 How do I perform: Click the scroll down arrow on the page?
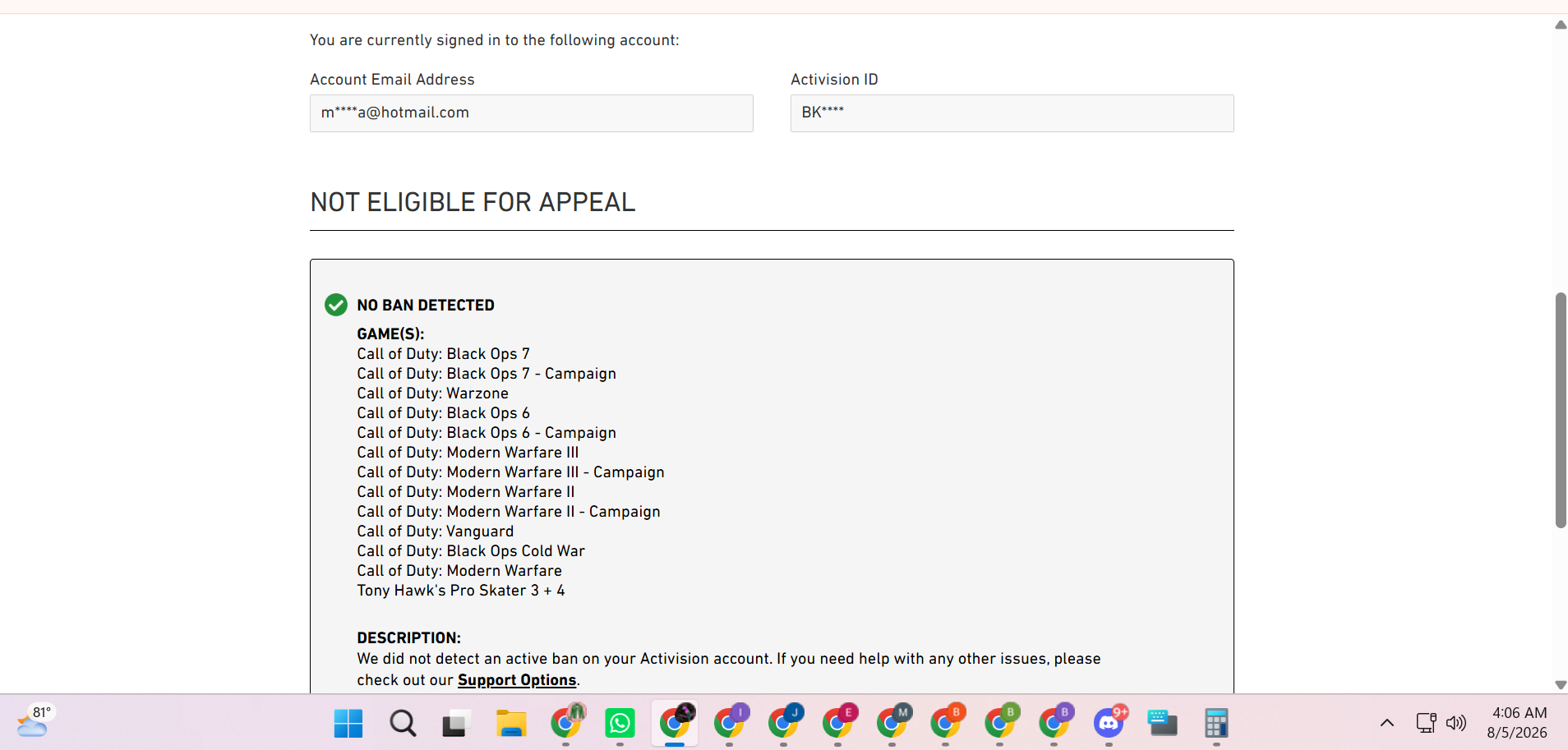click(x=1561, y=685)
